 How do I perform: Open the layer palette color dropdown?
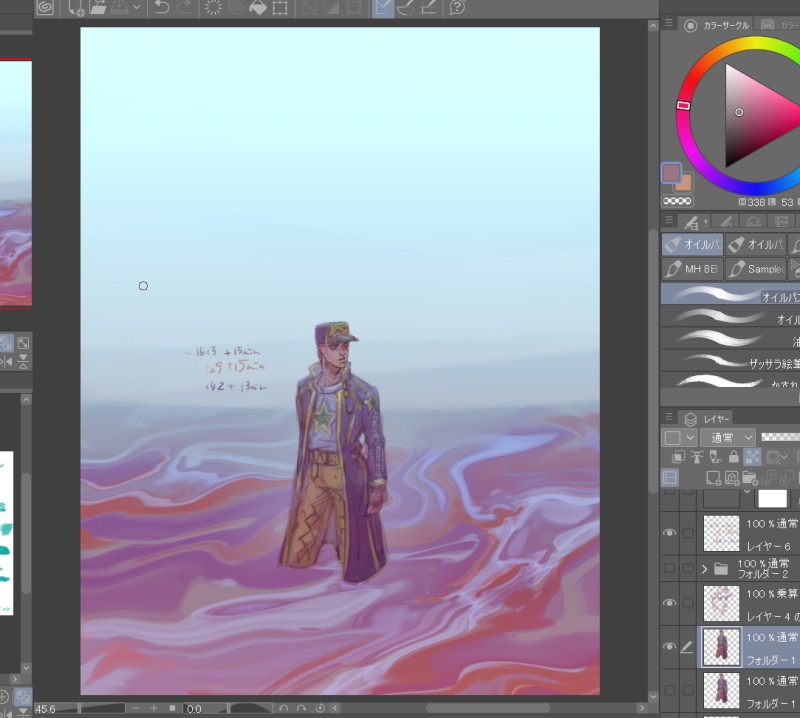click(x=679, y=438)
